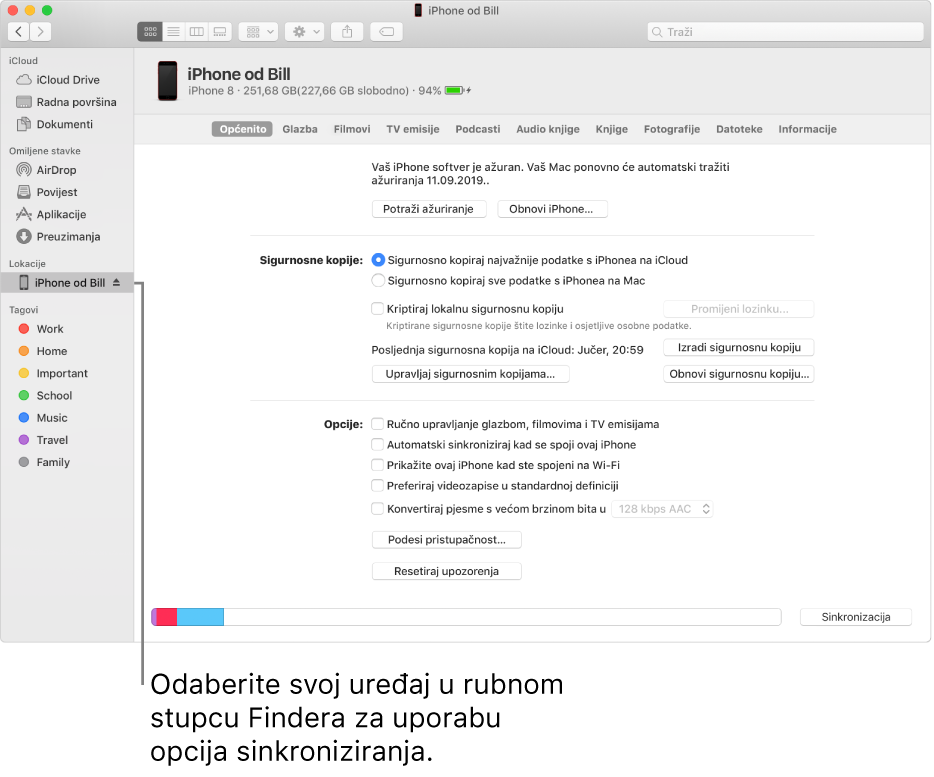Switch to the Podcasti tab
The height and width of the screenshot is (777, 934).
(478, 129)
